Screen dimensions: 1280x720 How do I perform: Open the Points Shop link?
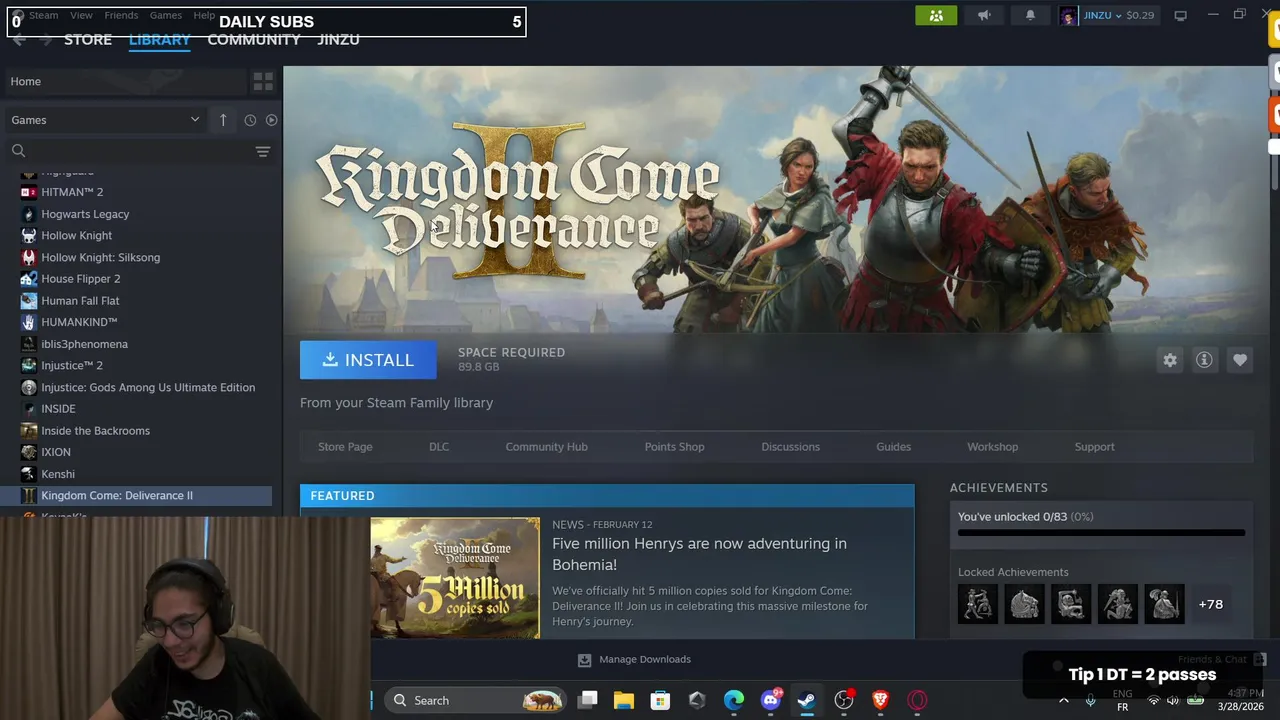(674, 447)
